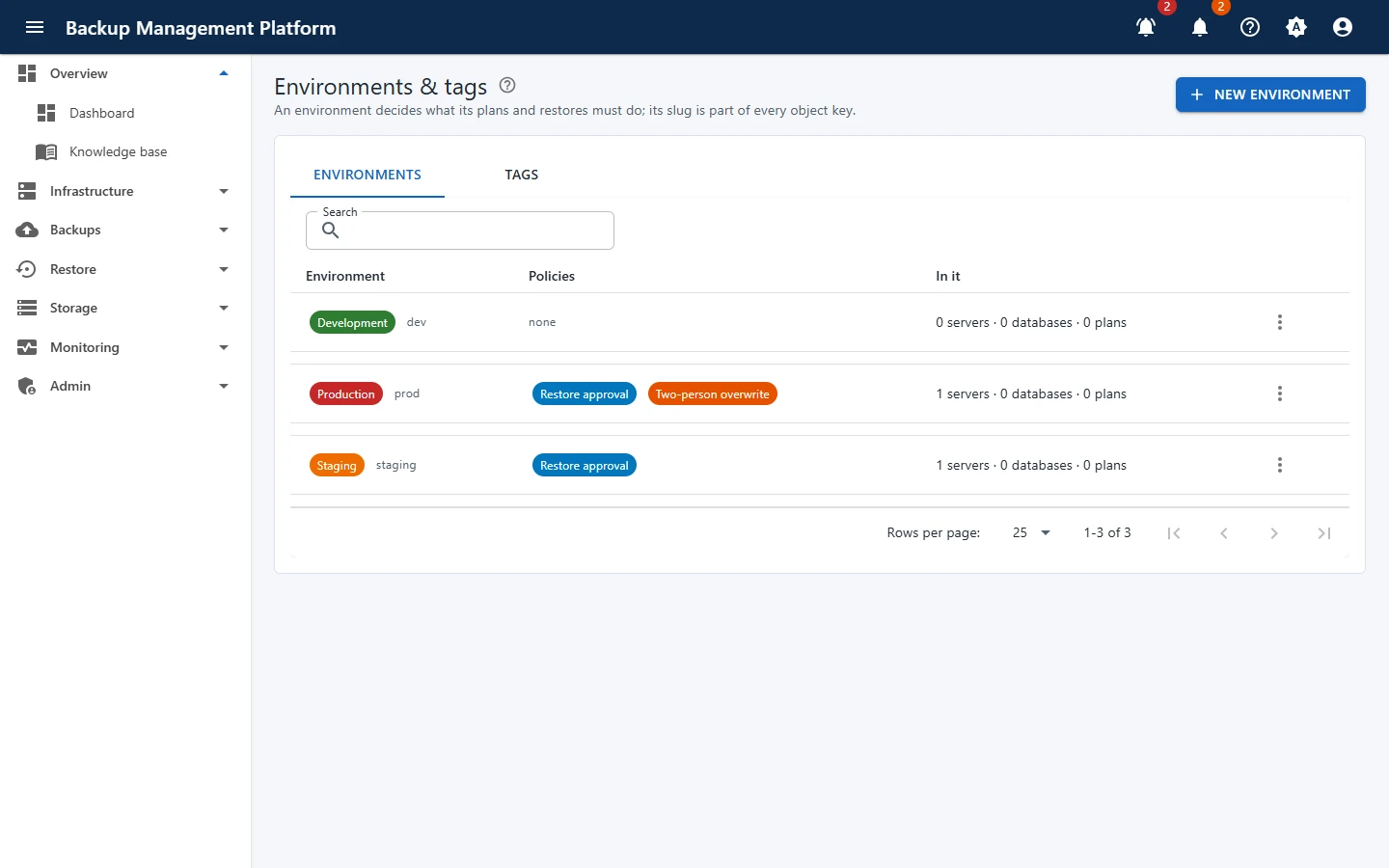Click the Dashboard sidebar icon
The height and width of the screenshot is (868, 1389).
[46, 113]
